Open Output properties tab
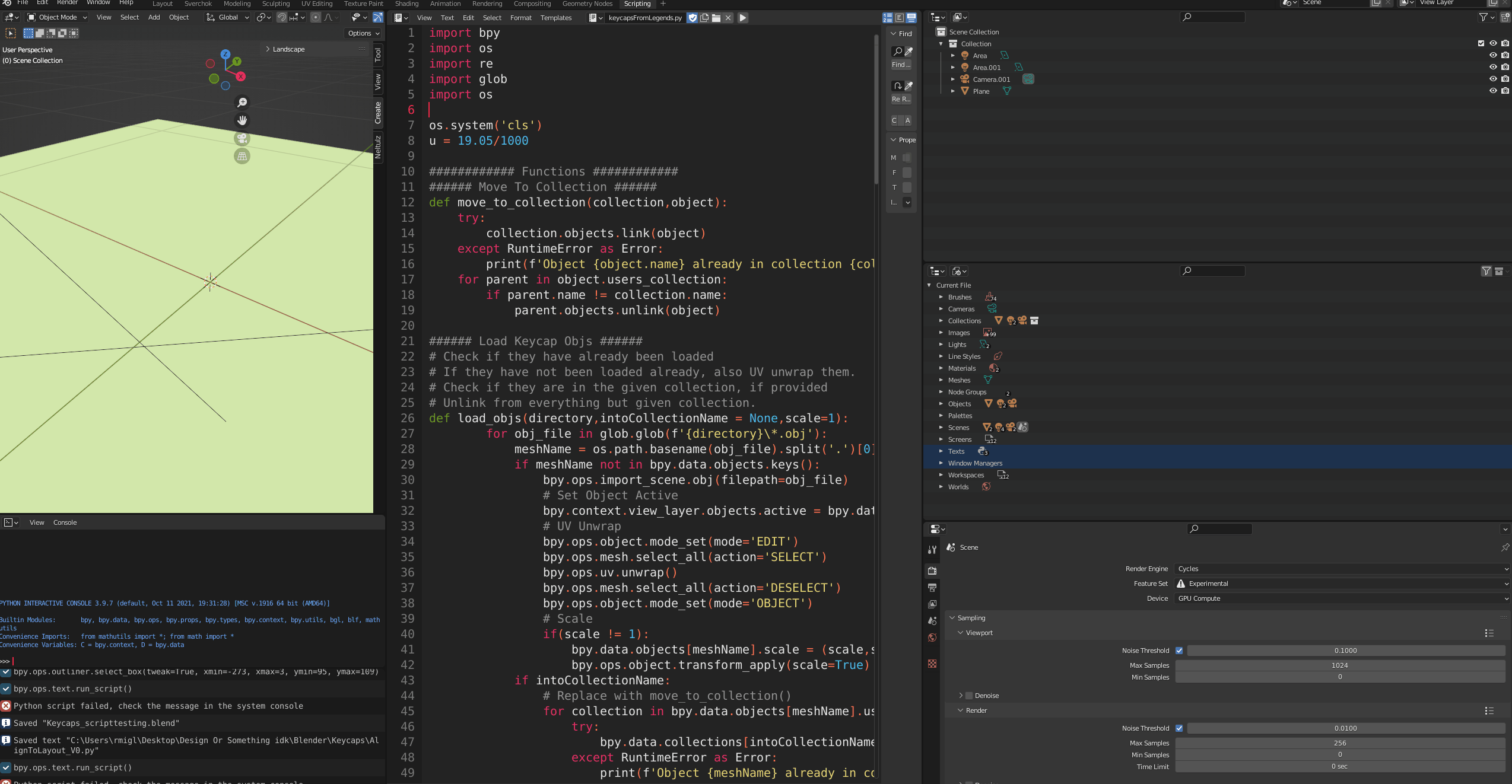The width and height of the screenshot is (1512, 784). point(932,587)
